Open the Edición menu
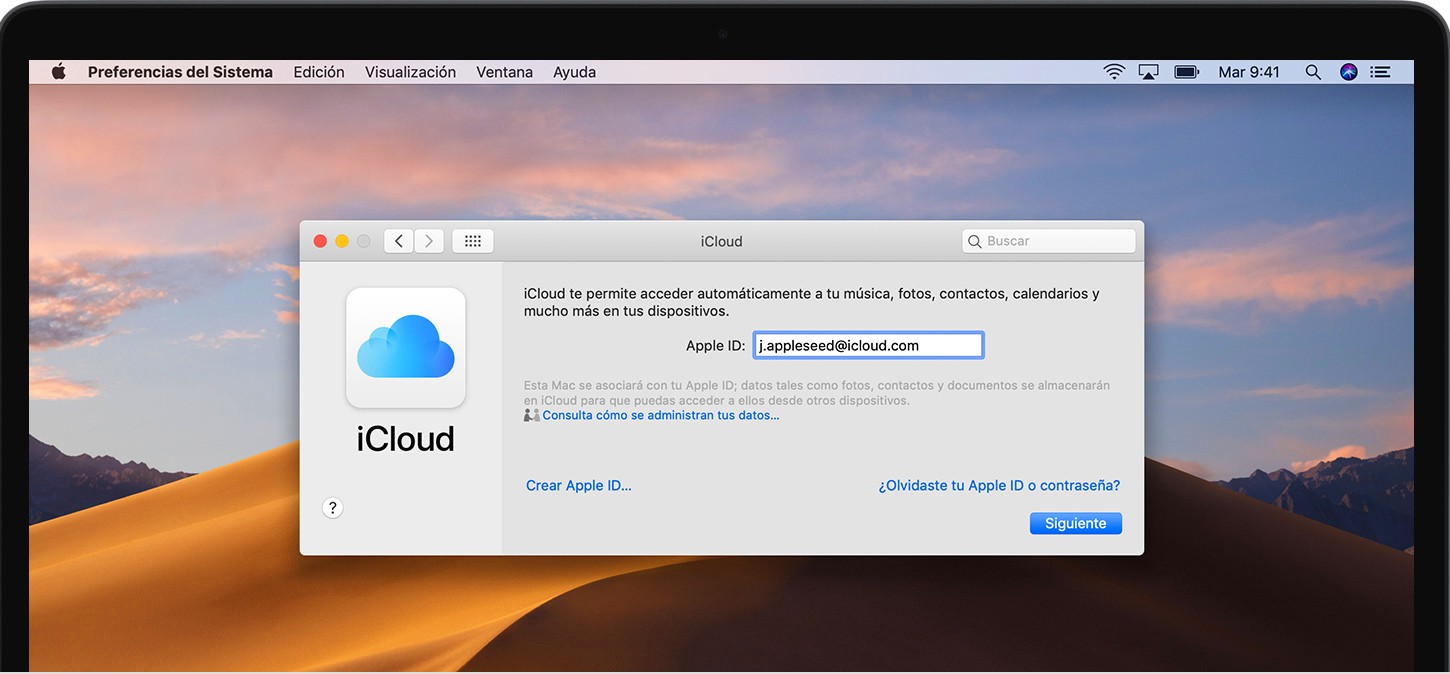This screenshot has height=674, width=1450. point(319,72)
